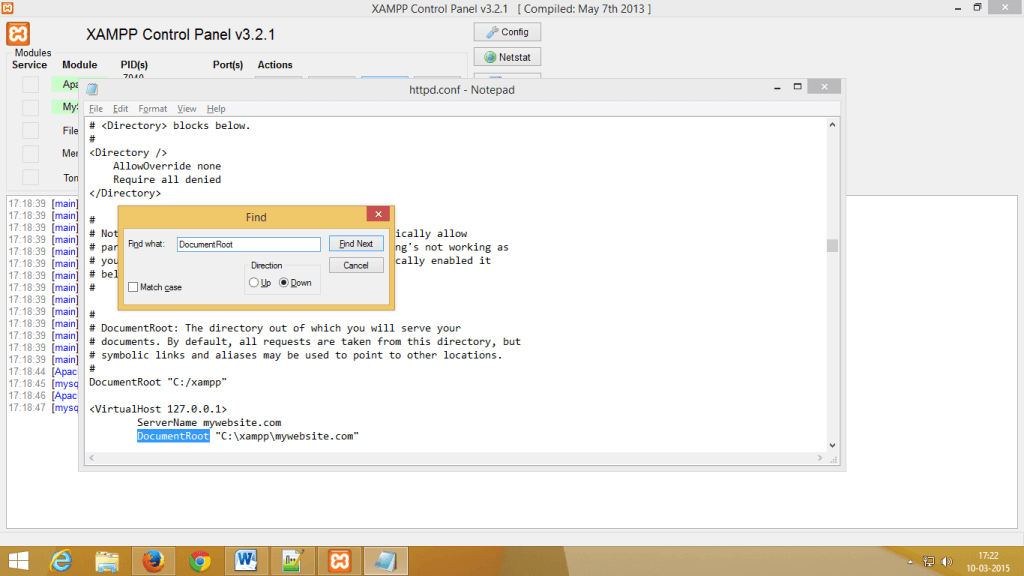Image resolution: width=1024 pixels, height=576 pixels.
Task: Open Google Chrome from the taskbar
Action: [x=200, y=561]
